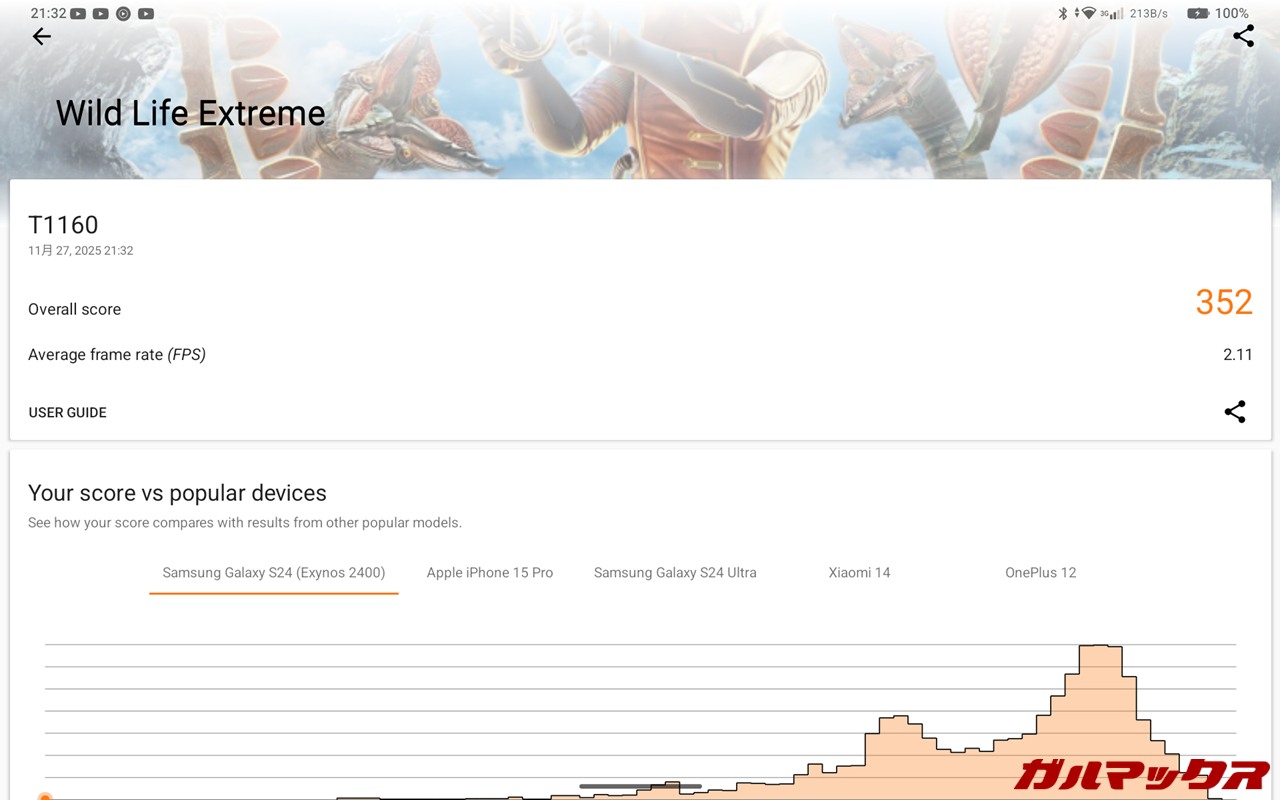Choose the OnePlus 12 comparison tab

(1041, 573)
